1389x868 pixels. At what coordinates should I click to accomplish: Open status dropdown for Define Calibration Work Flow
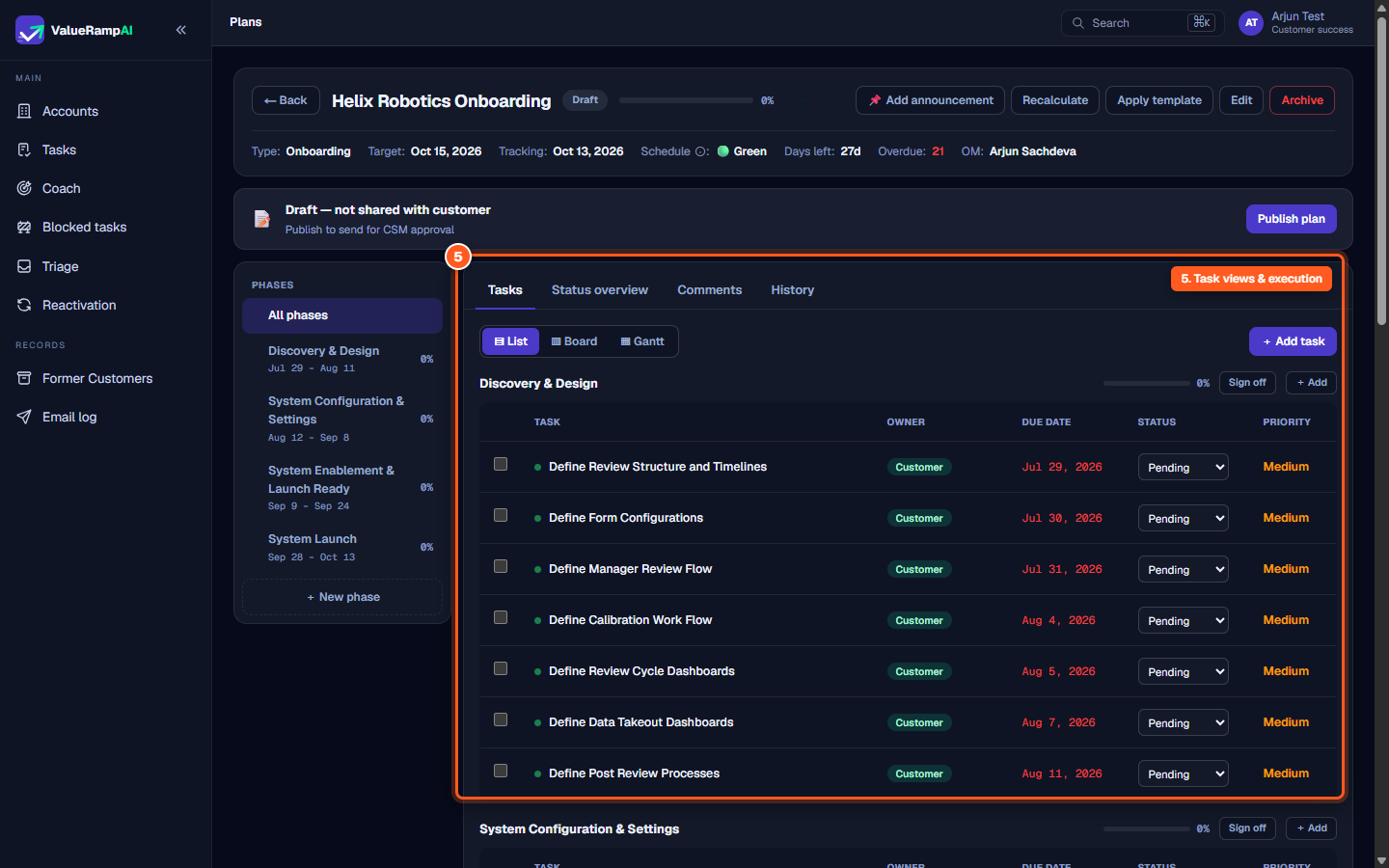click(x=1183, y=621)
